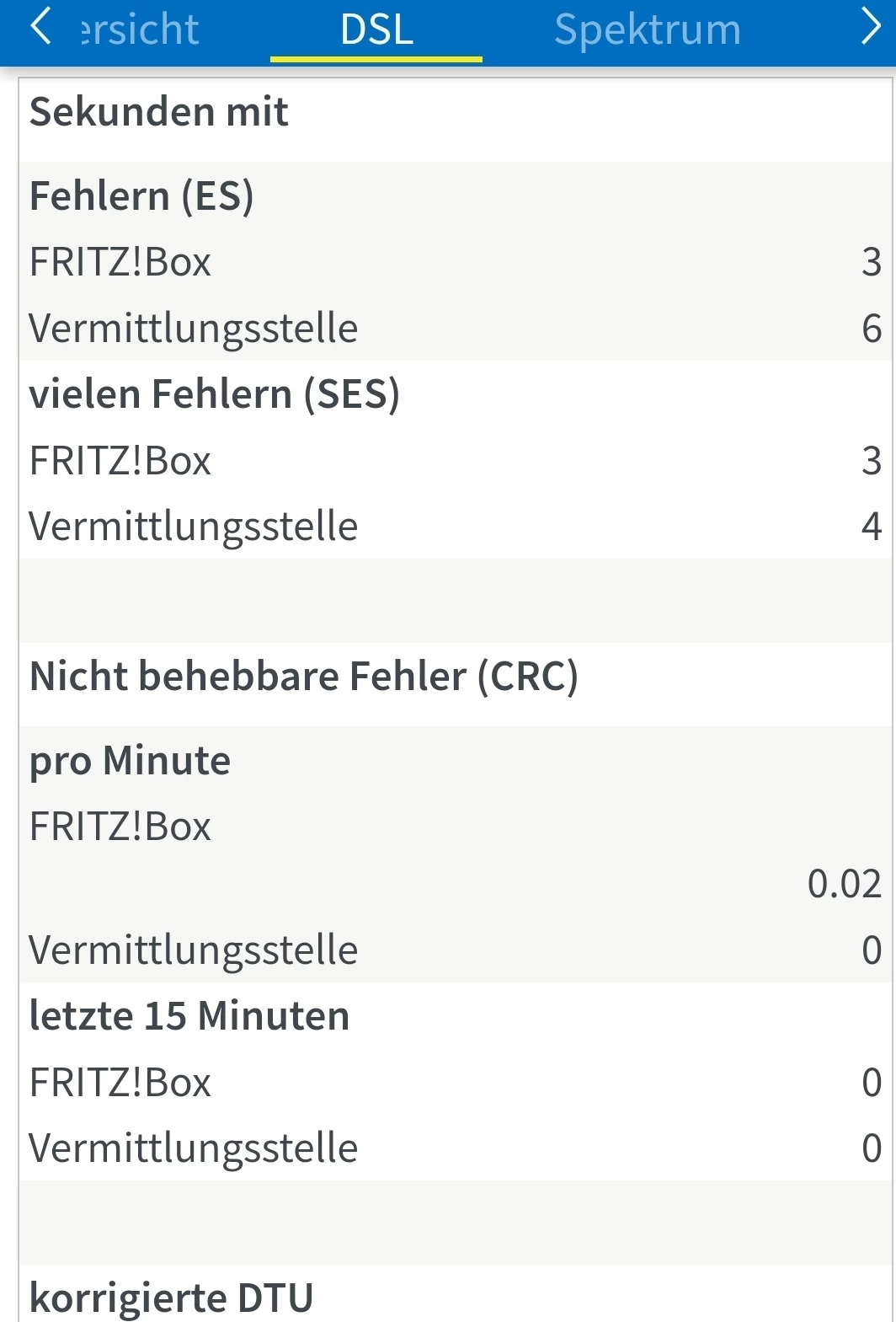Tap FRITZ!Box label under letzte 15 Minuten
Screen dimensions: 896x1322
click(x=120, y=1083)
